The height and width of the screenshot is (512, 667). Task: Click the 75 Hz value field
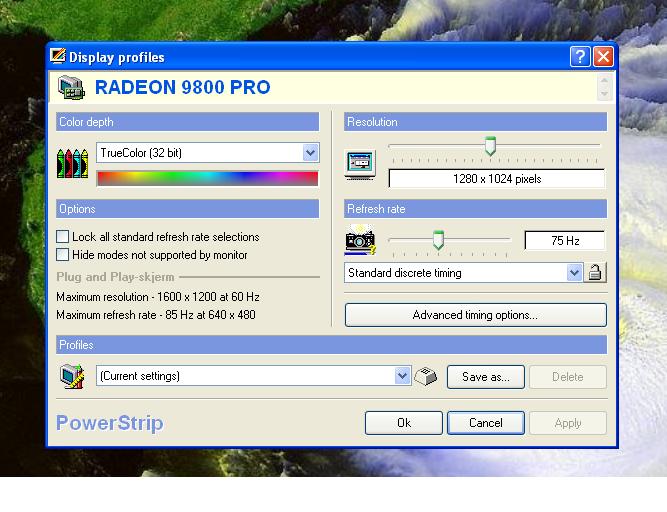[x=565, y=241]
